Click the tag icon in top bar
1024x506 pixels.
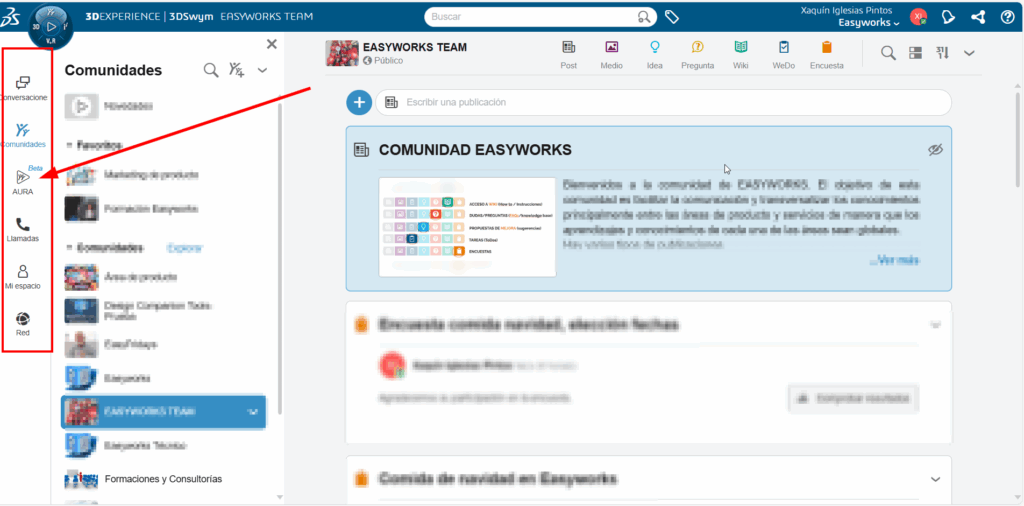[x=671, y=16]
